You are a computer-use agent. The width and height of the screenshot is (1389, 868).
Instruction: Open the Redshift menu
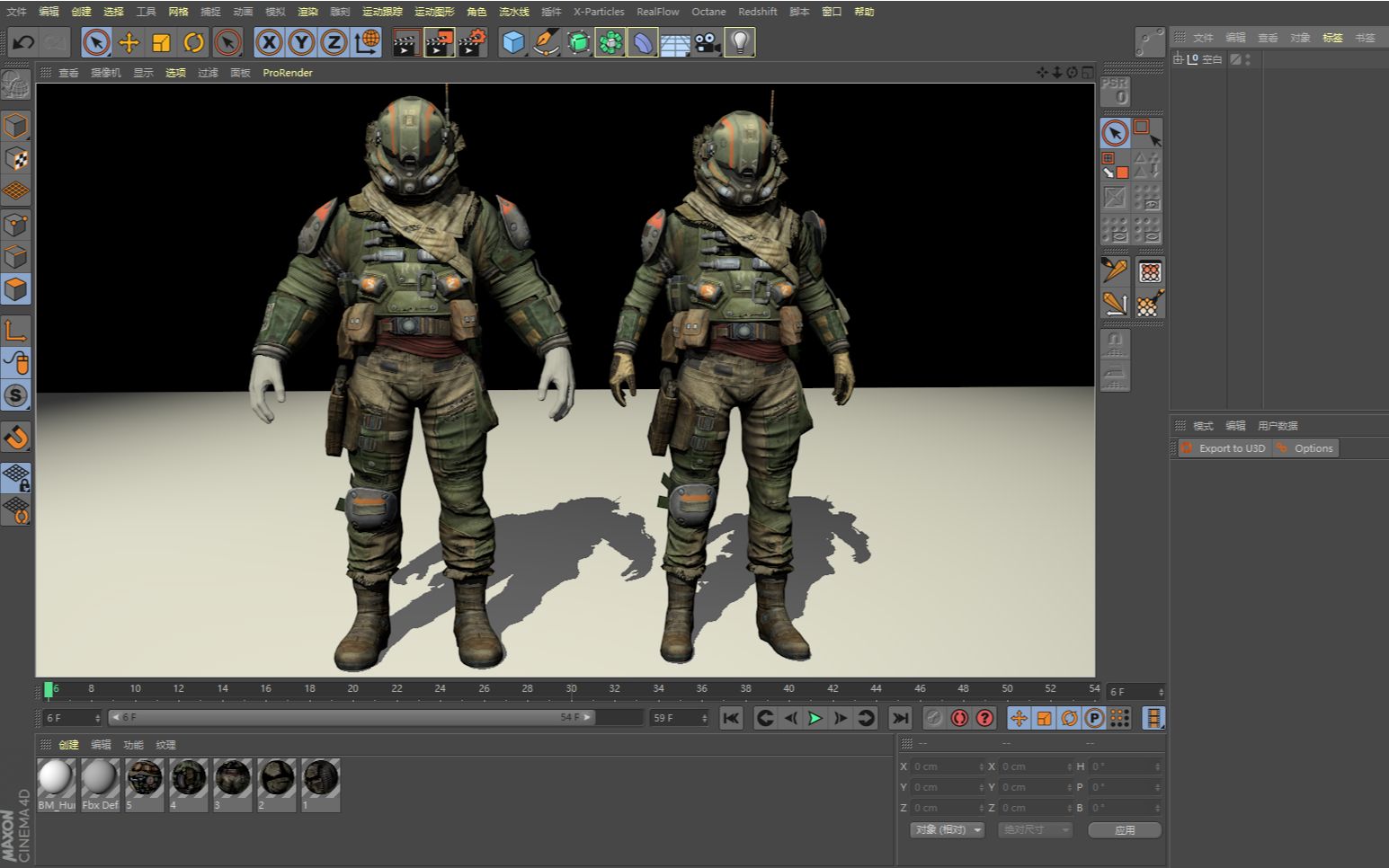click(757, 12)
